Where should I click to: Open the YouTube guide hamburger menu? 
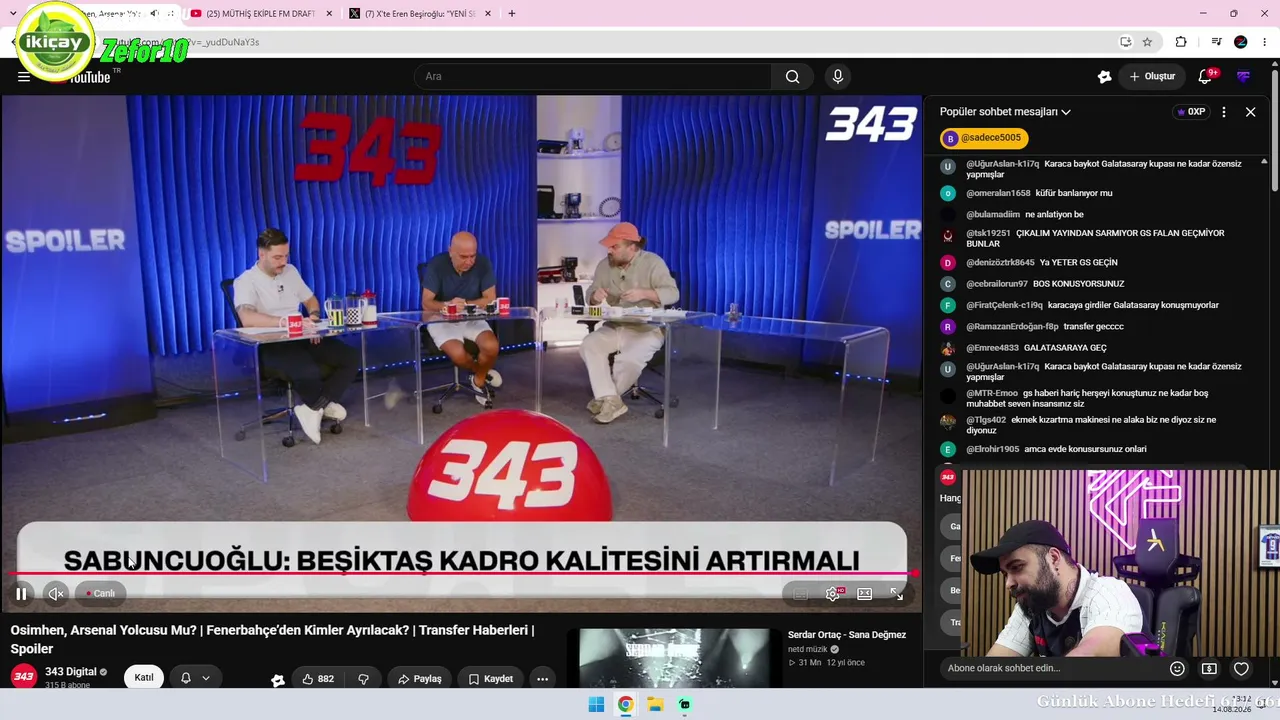24,77
